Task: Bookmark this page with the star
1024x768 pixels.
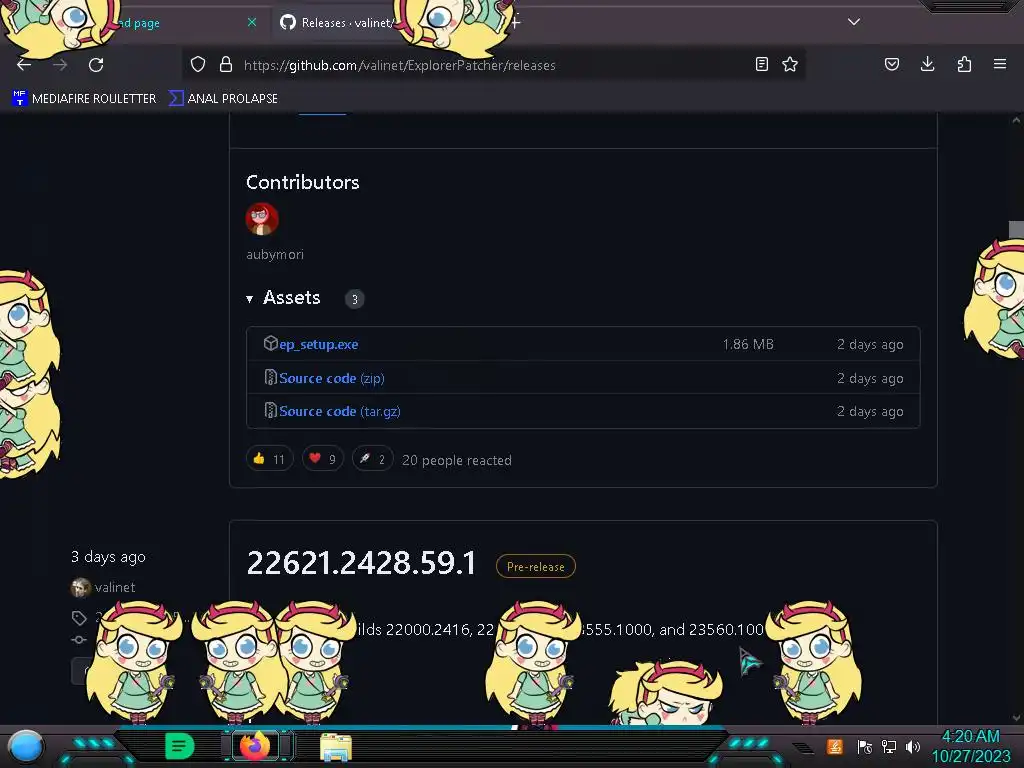Action: point(790,64)
